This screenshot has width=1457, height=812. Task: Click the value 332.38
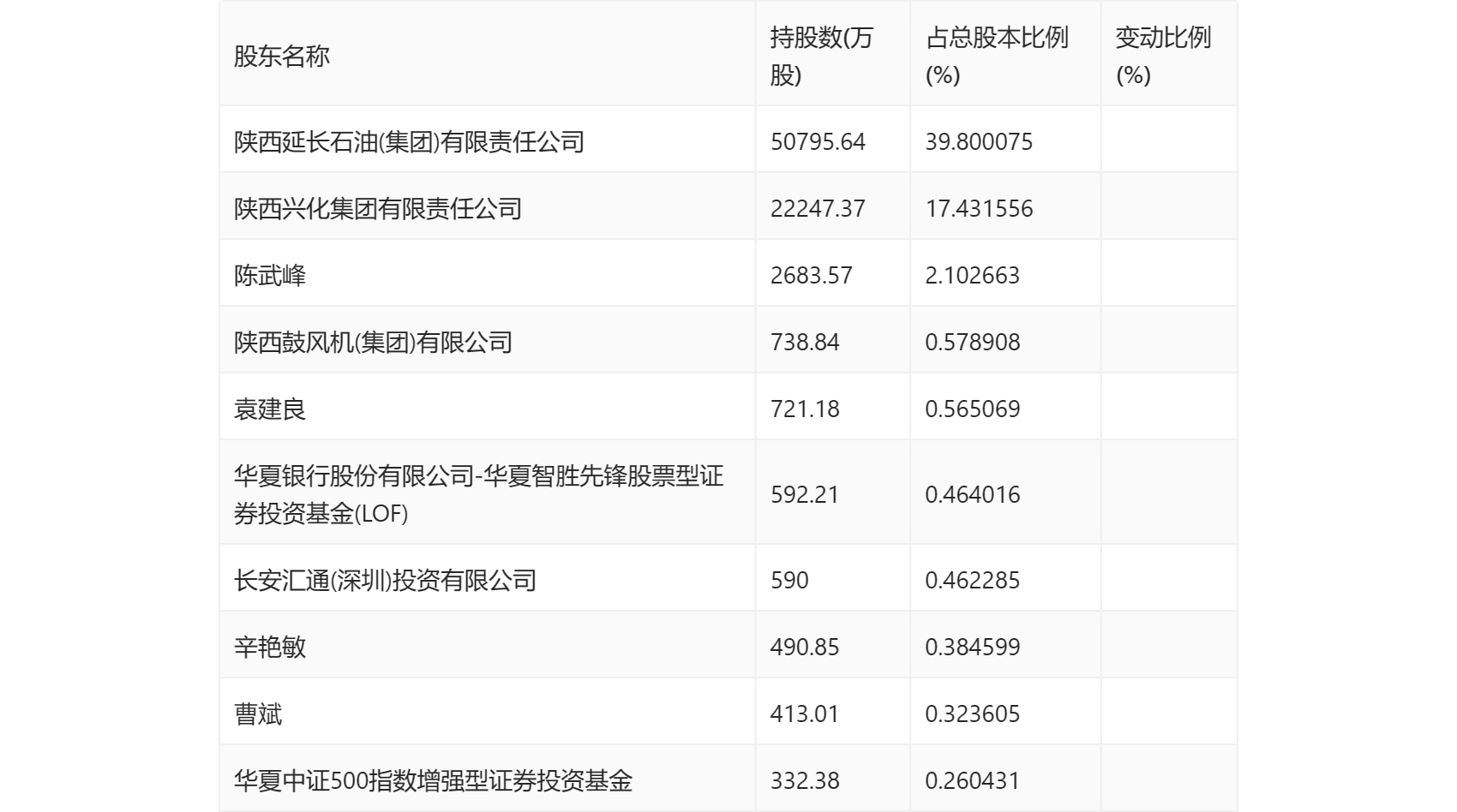click(805, 780)
